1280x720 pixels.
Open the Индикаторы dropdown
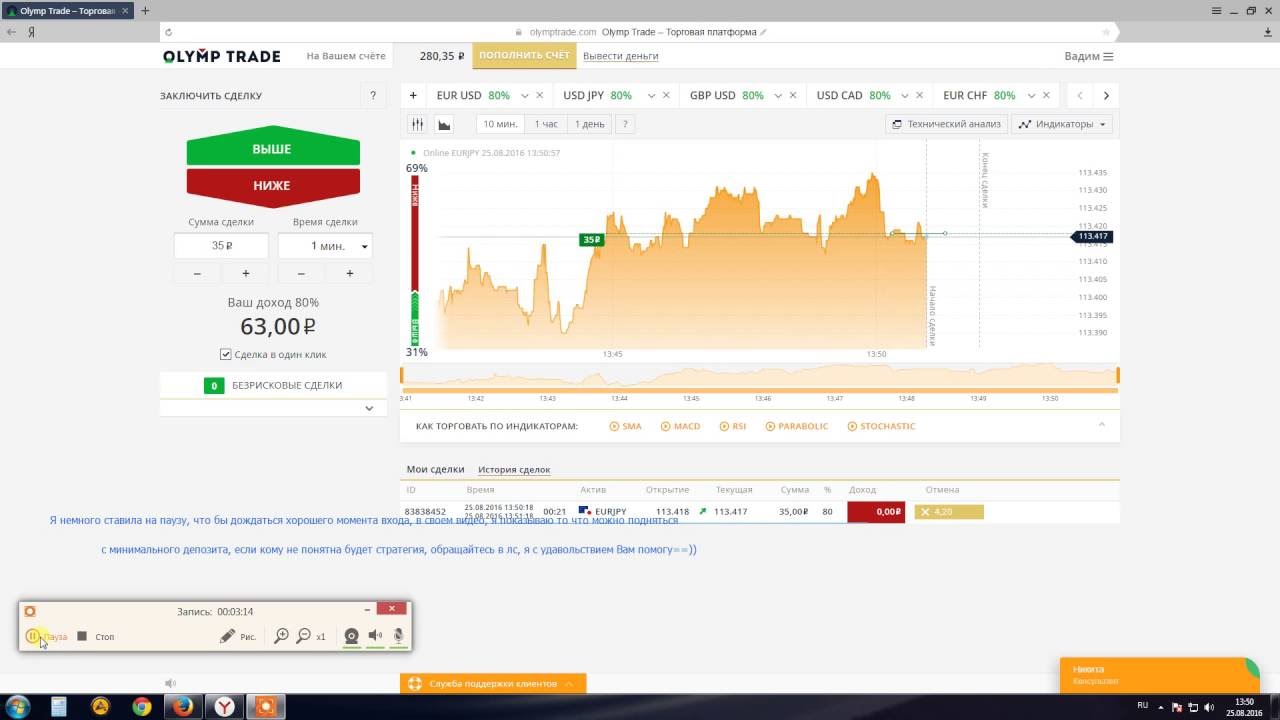(1063, 124)
